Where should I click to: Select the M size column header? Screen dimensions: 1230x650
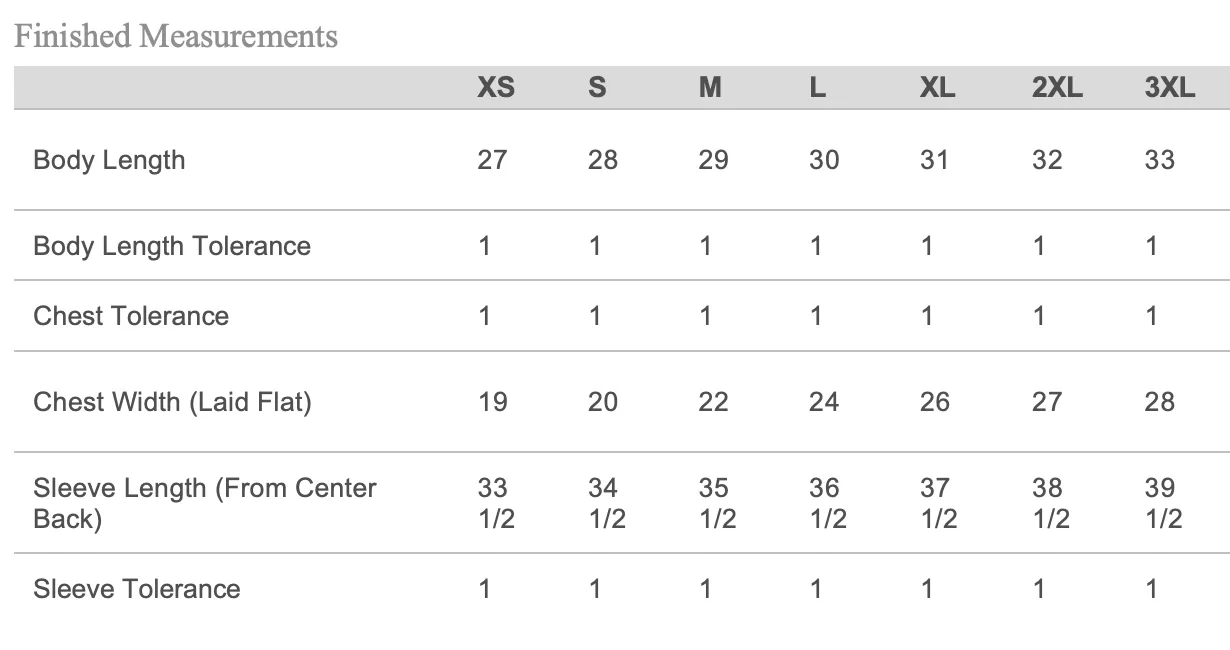(x=710, y=88)
